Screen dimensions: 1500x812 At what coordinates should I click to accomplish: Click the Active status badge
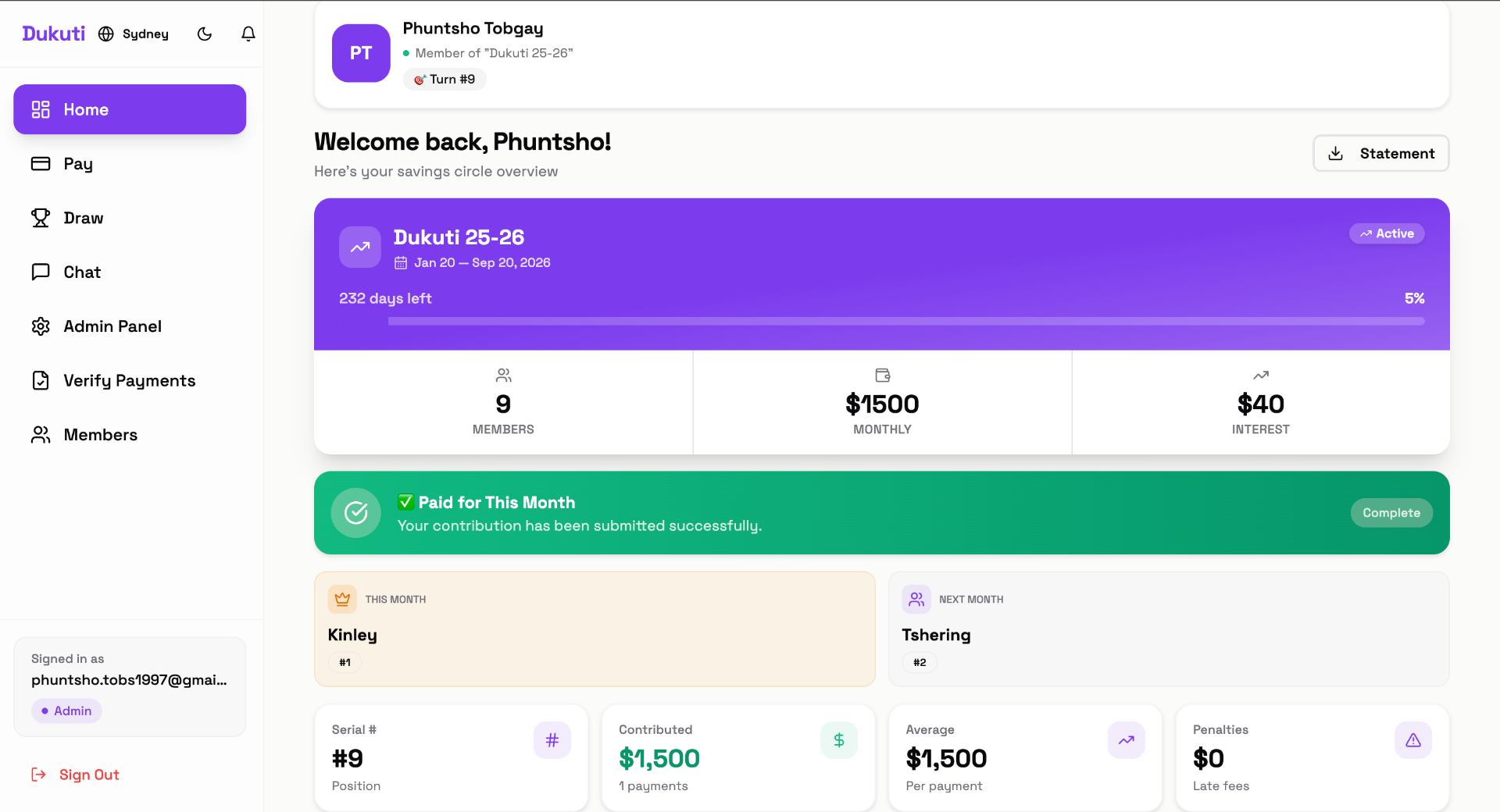(x=1387, y=233)
